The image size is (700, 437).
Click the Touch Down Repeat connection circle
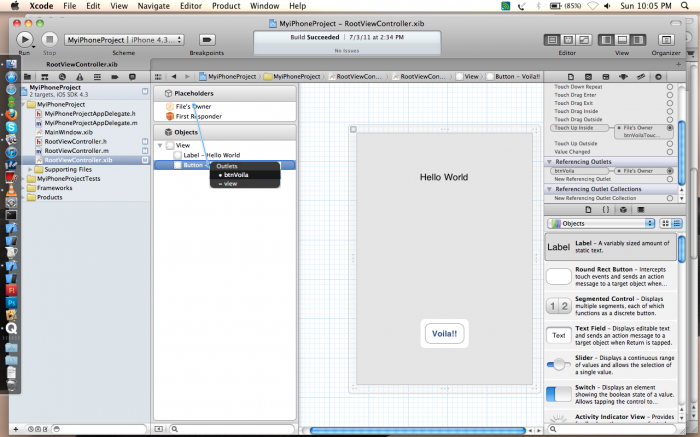(x=669, y=87)
